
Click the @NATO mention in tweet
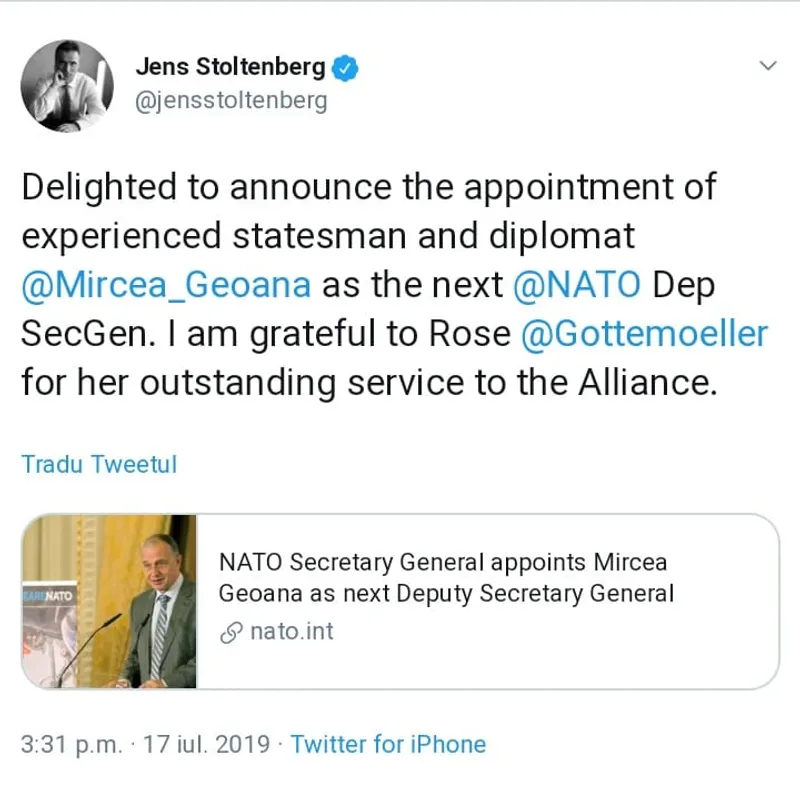576,284
